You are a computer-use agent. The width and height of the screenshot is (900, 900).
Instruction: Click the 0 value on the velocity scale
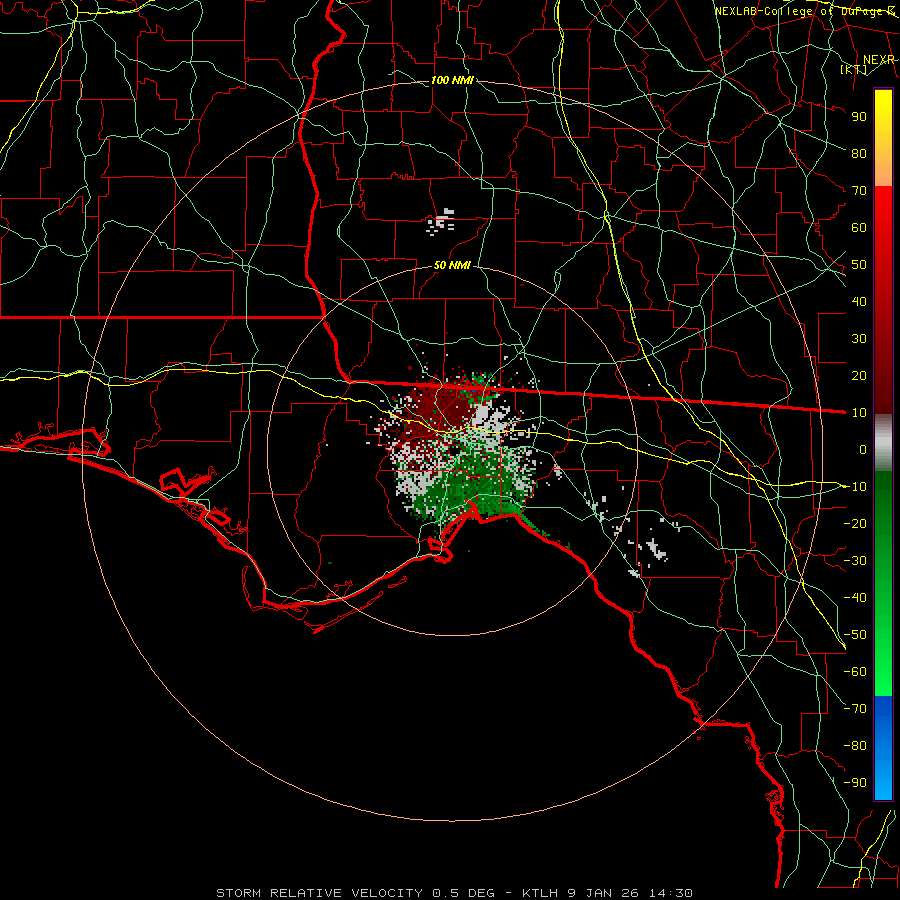tap(863, 449)
